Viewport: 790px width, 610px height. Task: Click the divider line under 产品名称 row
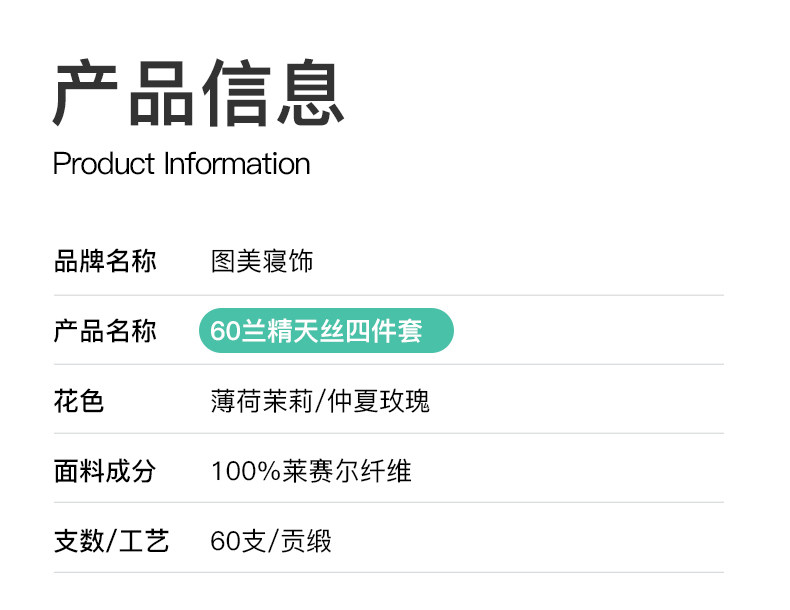[x=388, y=364]
